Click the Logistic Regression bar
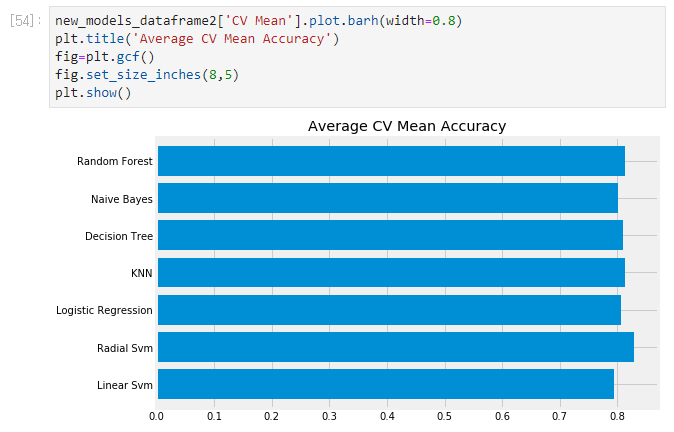 (x=389, y=309)
